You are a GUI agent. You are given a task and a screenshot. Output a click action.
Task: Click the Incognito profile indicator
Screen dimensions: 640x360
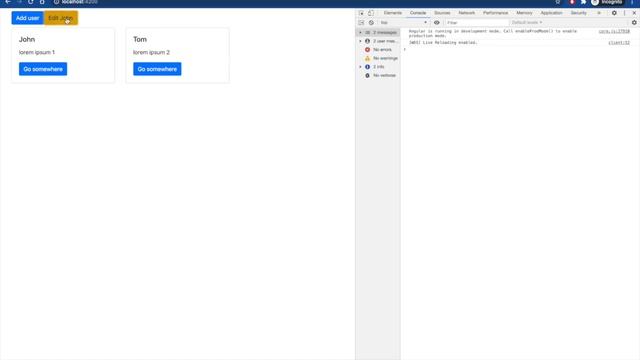click(607, 2)
